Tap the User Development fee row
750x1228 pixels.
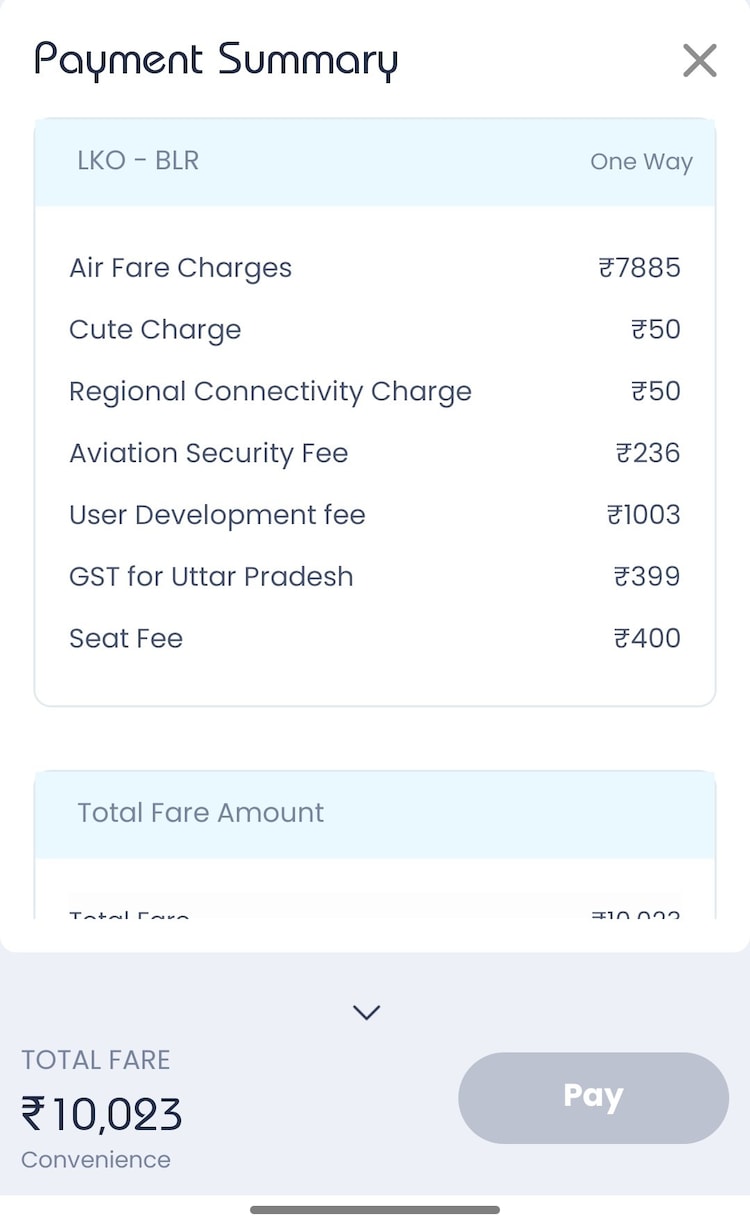point(217,515)
